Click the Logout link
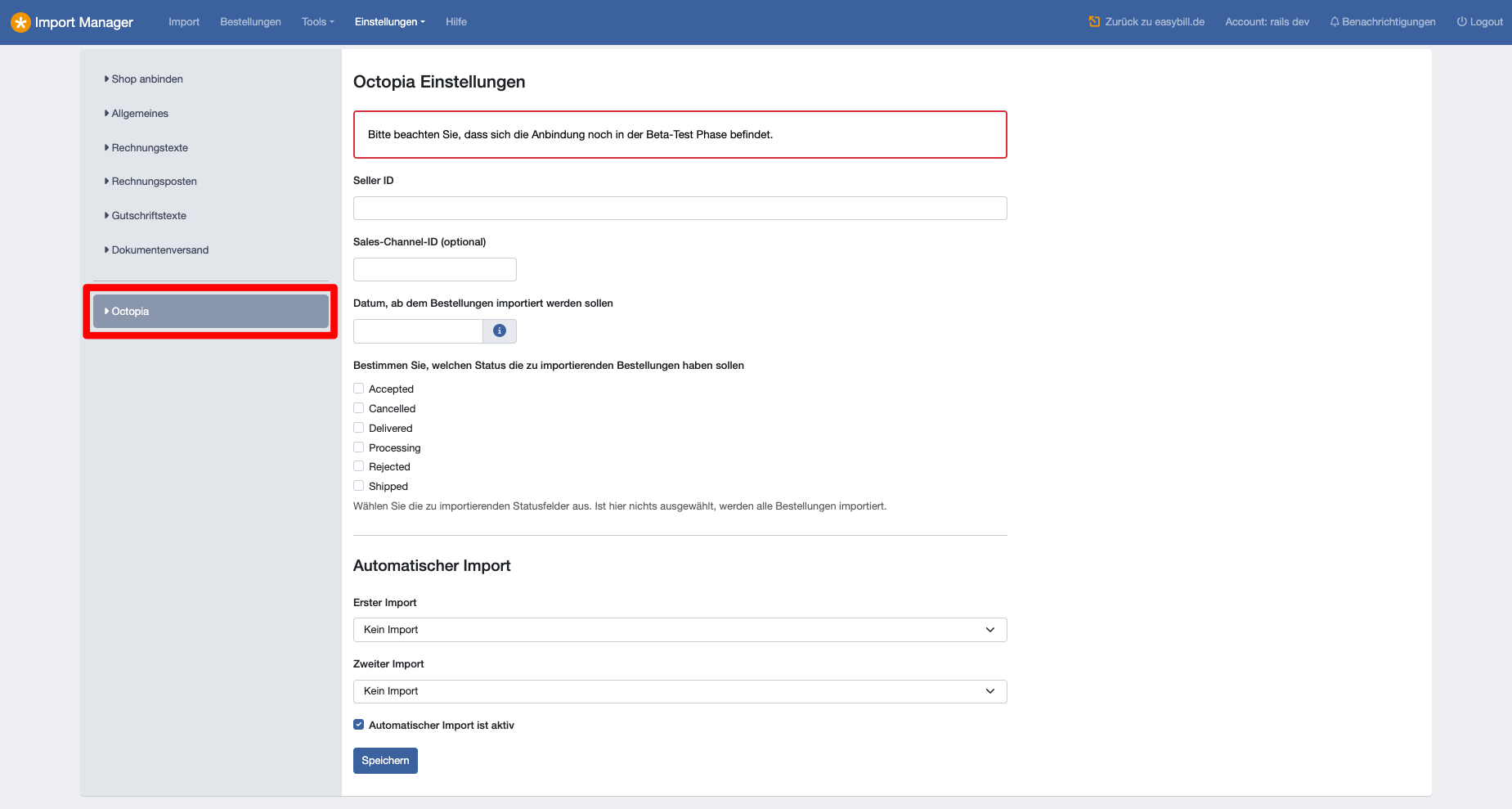 (x=1486, y=22)
